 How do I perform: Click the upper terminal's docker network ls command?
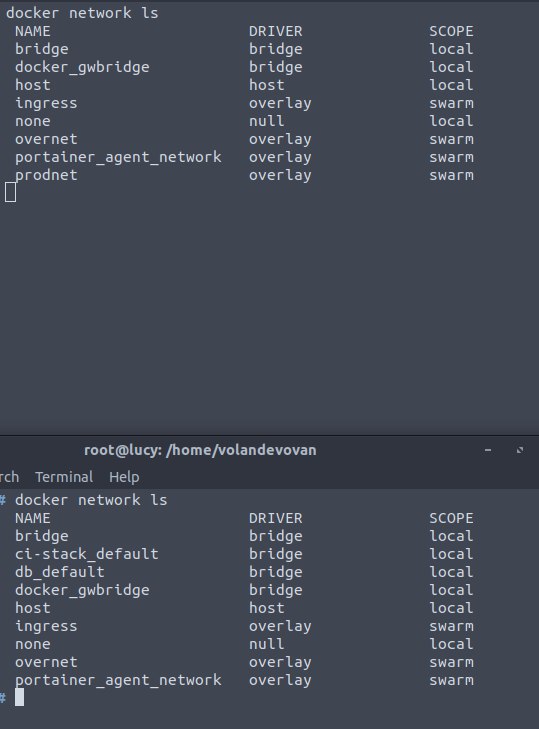point(82,13)
